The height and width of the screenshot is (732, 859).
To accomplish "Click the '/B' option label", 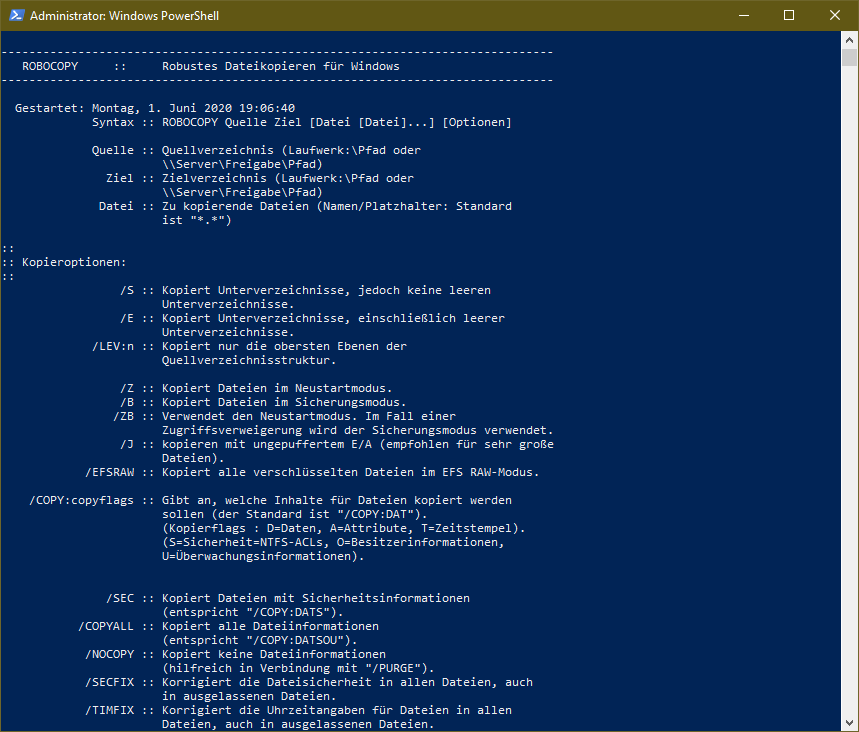I will [127, 402].
